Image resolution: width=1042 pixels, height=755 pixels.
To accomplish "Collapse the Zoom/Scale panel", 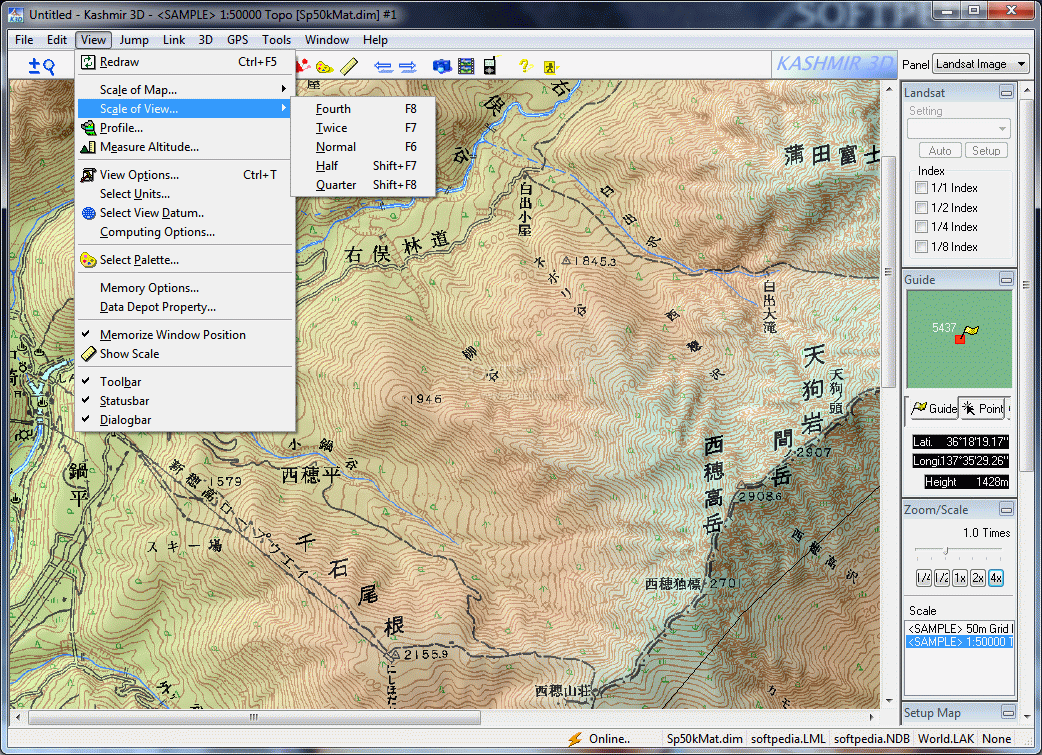I will [x=1007, y=510].
